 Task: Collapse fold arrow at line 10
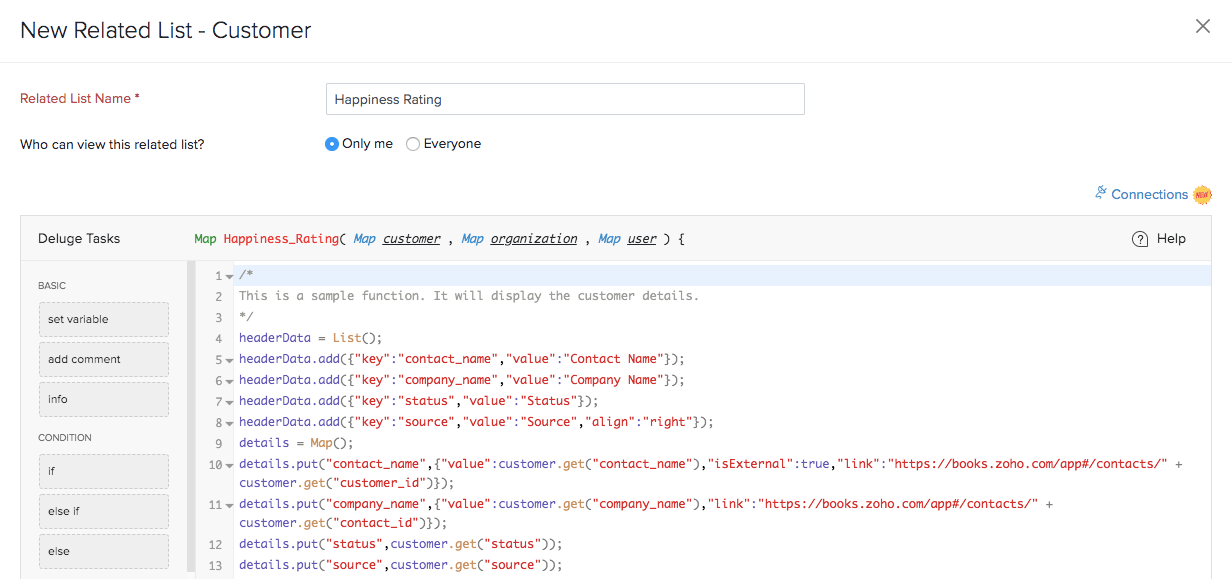(230, 465)
